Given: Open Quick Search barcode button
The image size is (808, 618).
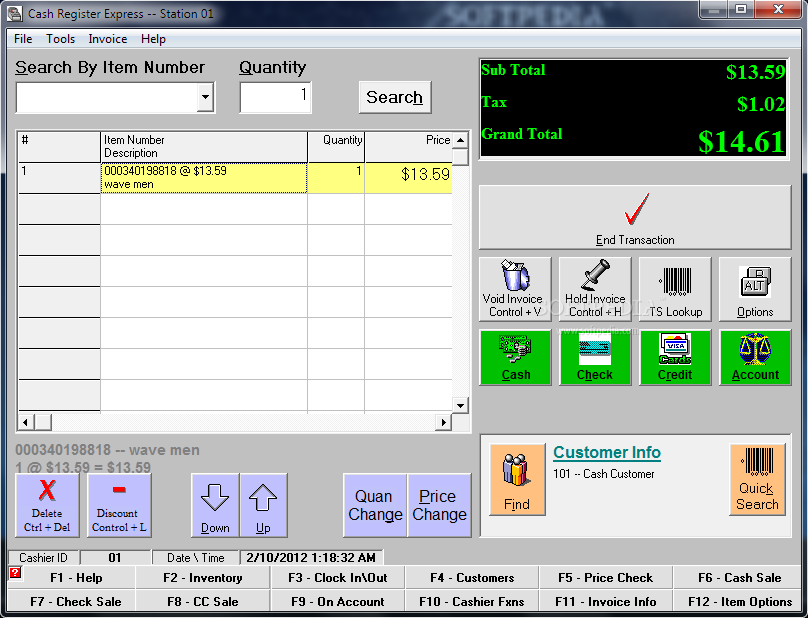Looking at the screenshot, I should [x=758, y=479].
